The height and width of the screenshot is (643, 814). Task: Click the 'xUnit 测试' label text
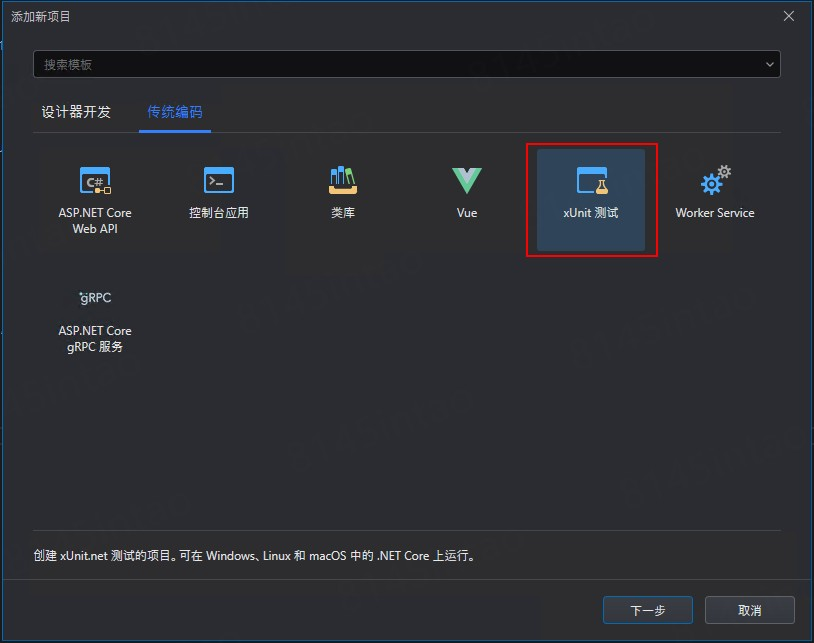pos(591,213)
